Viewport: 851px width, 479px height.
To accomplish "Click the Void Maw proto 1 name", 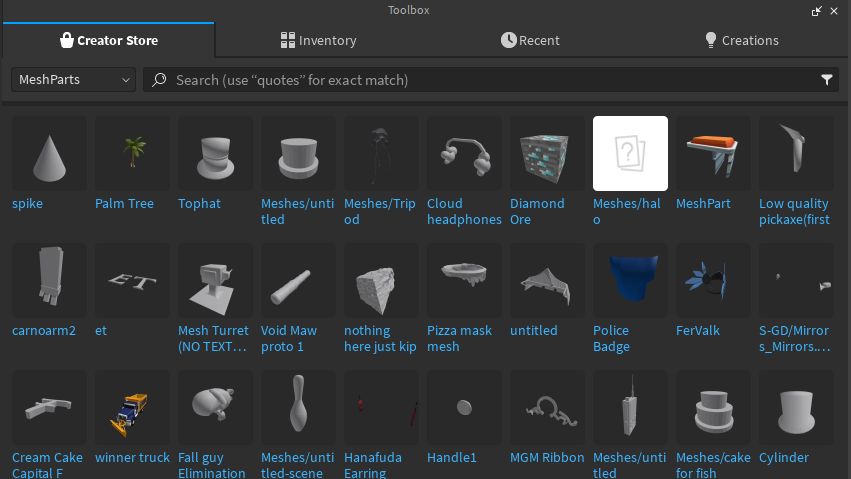I will point(289,339).
